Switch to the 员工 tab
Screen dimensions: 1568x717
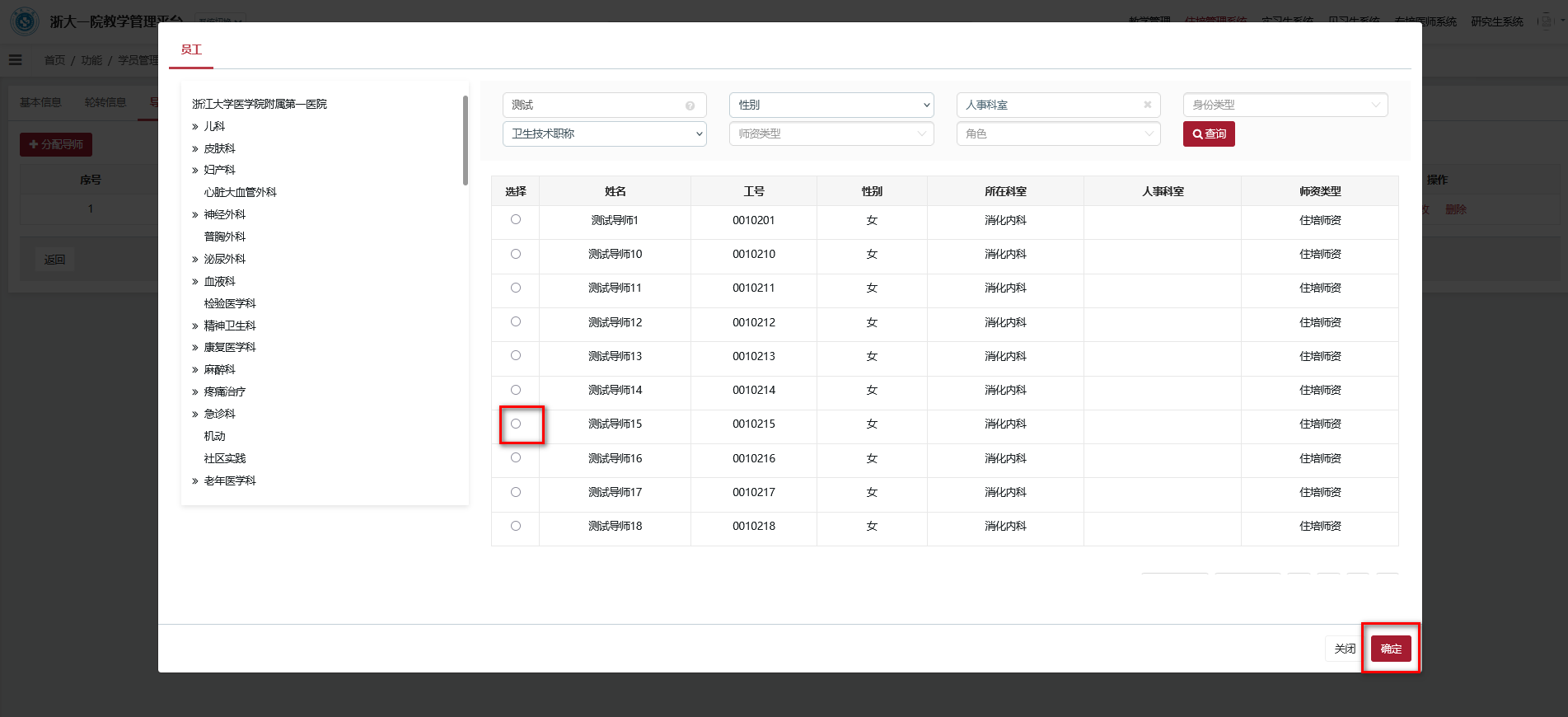[x=191, y=49]
